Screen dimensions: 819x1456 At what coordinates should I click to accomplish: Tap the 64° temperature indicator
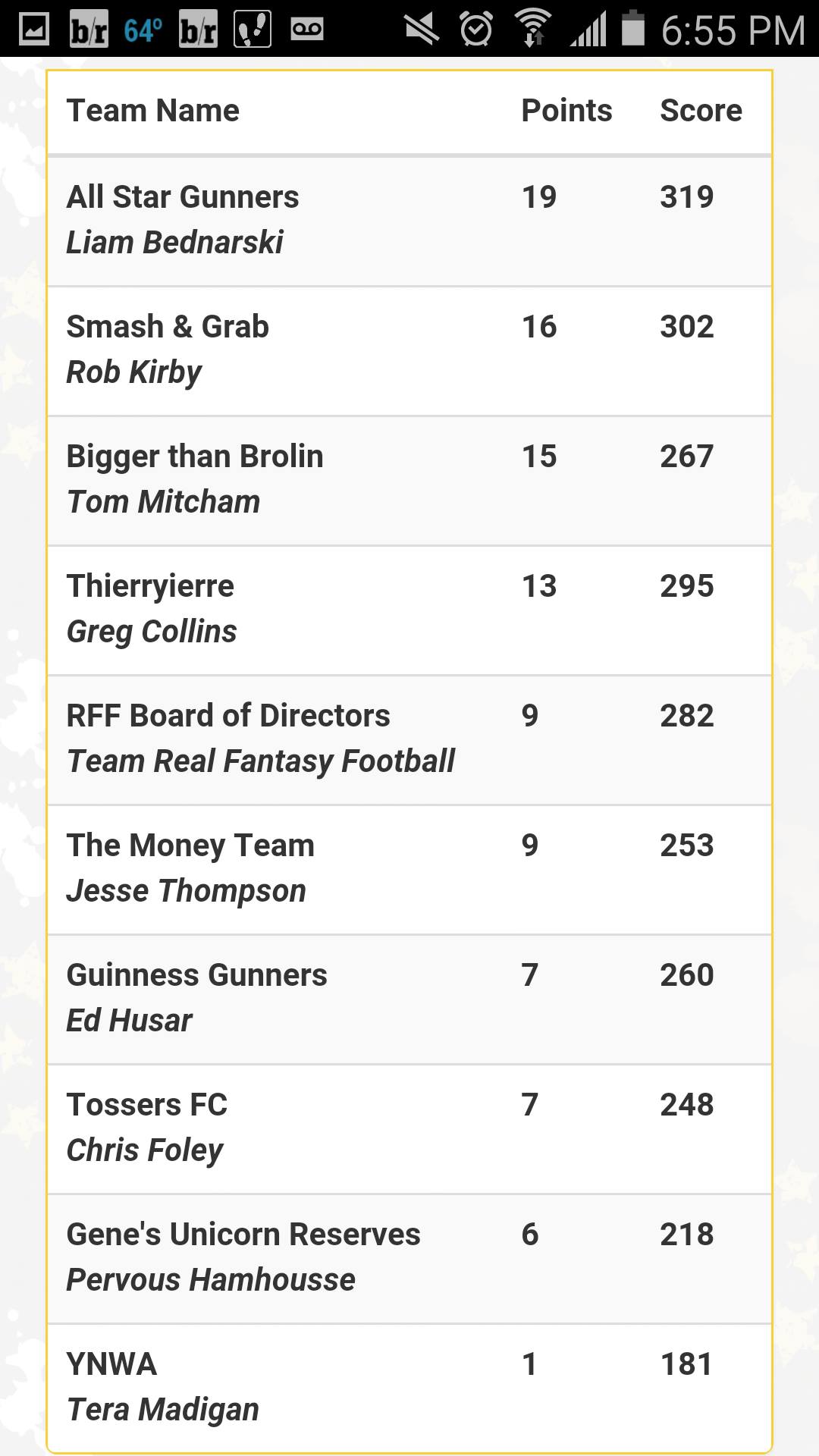(x=143, y=30)
